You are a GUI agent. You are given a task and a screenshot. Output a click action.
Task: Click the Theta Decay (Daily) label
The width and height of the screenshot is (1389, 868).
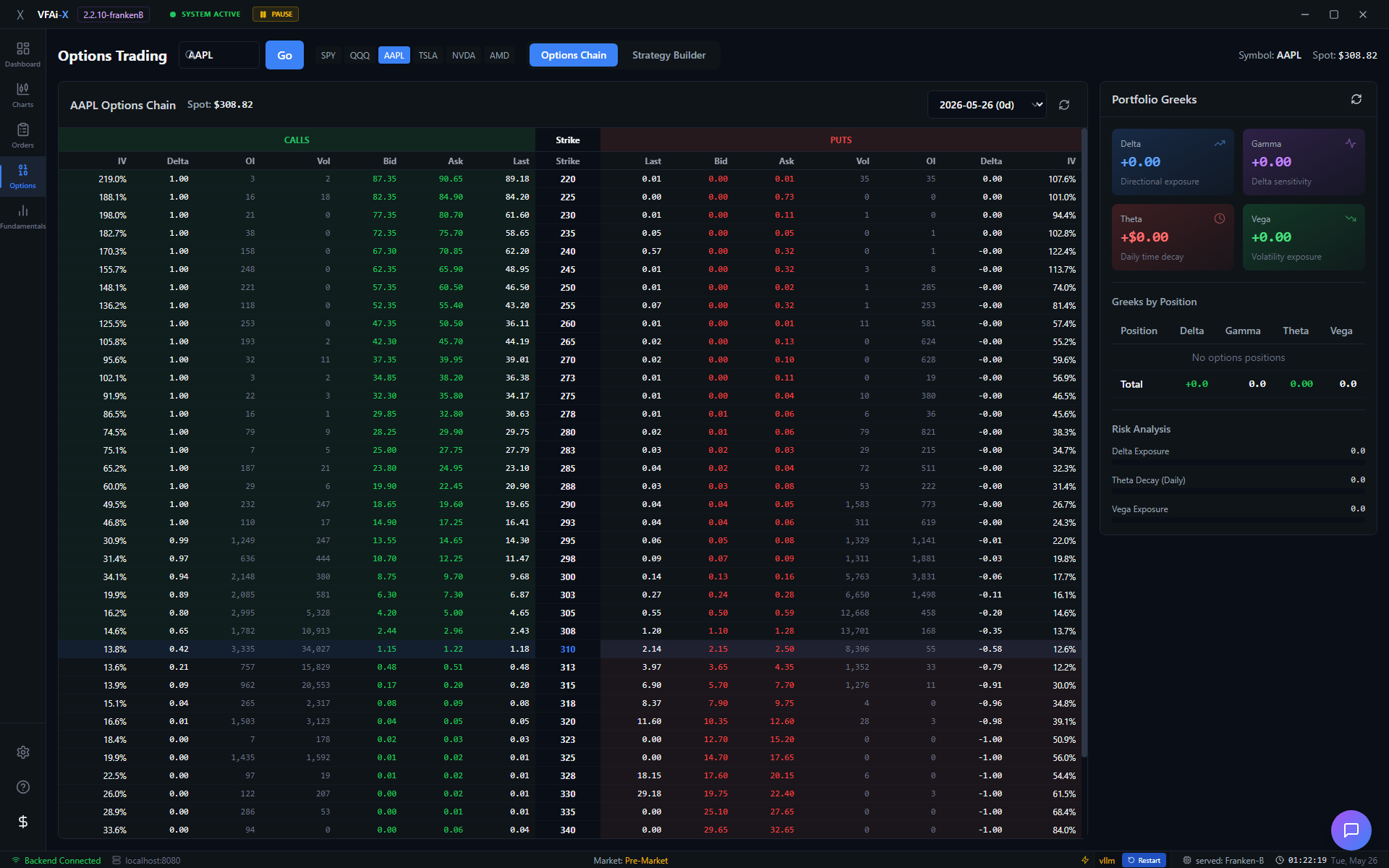1148,480
